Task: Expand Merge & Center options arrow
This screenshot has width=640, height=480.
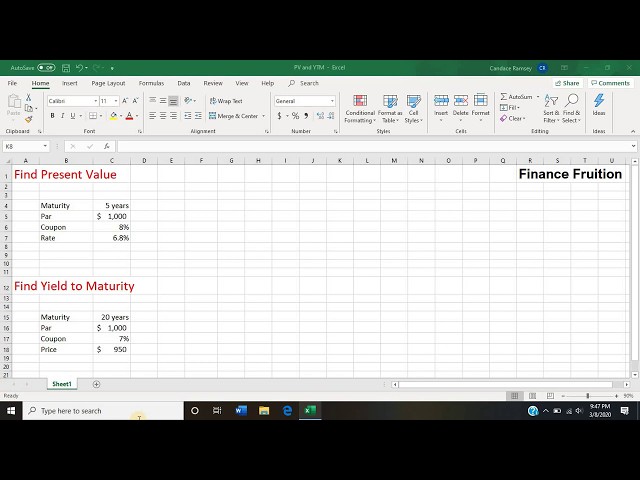Action: pyautogui.click(x=263, y=116)
